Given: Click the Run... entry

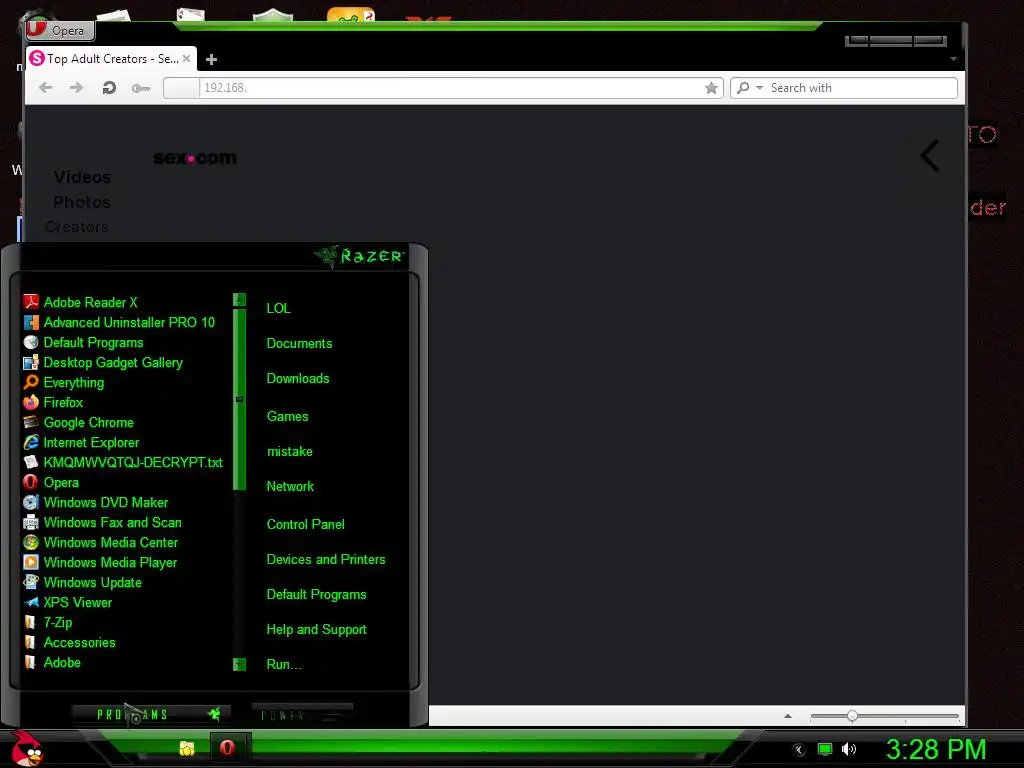Looking at the screenshot, I should click(284, 665).
